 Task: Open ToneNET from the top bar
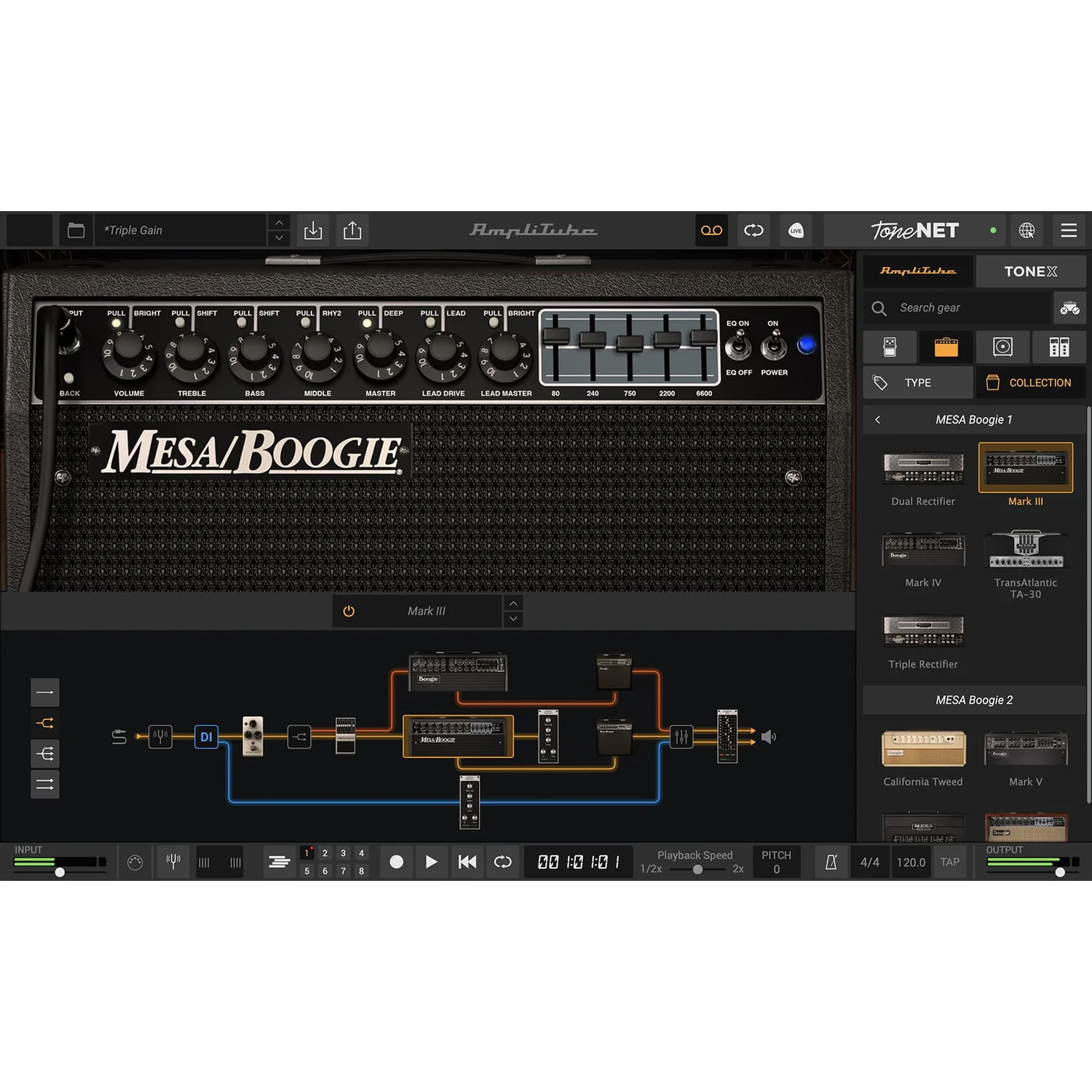(915, 231)
